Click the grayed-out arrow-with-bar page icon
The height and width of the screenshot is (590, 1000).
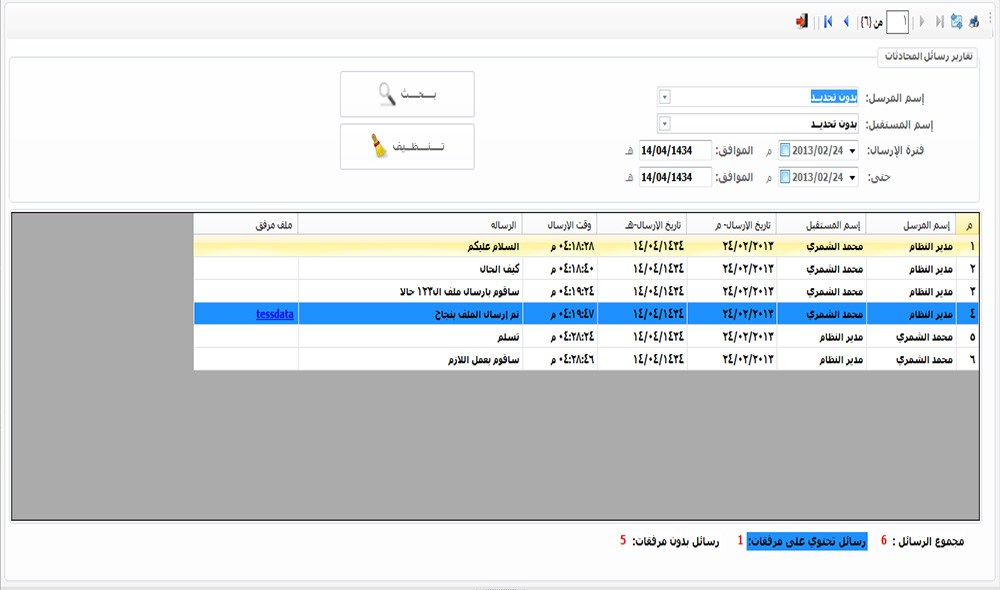tap(938, 21)
